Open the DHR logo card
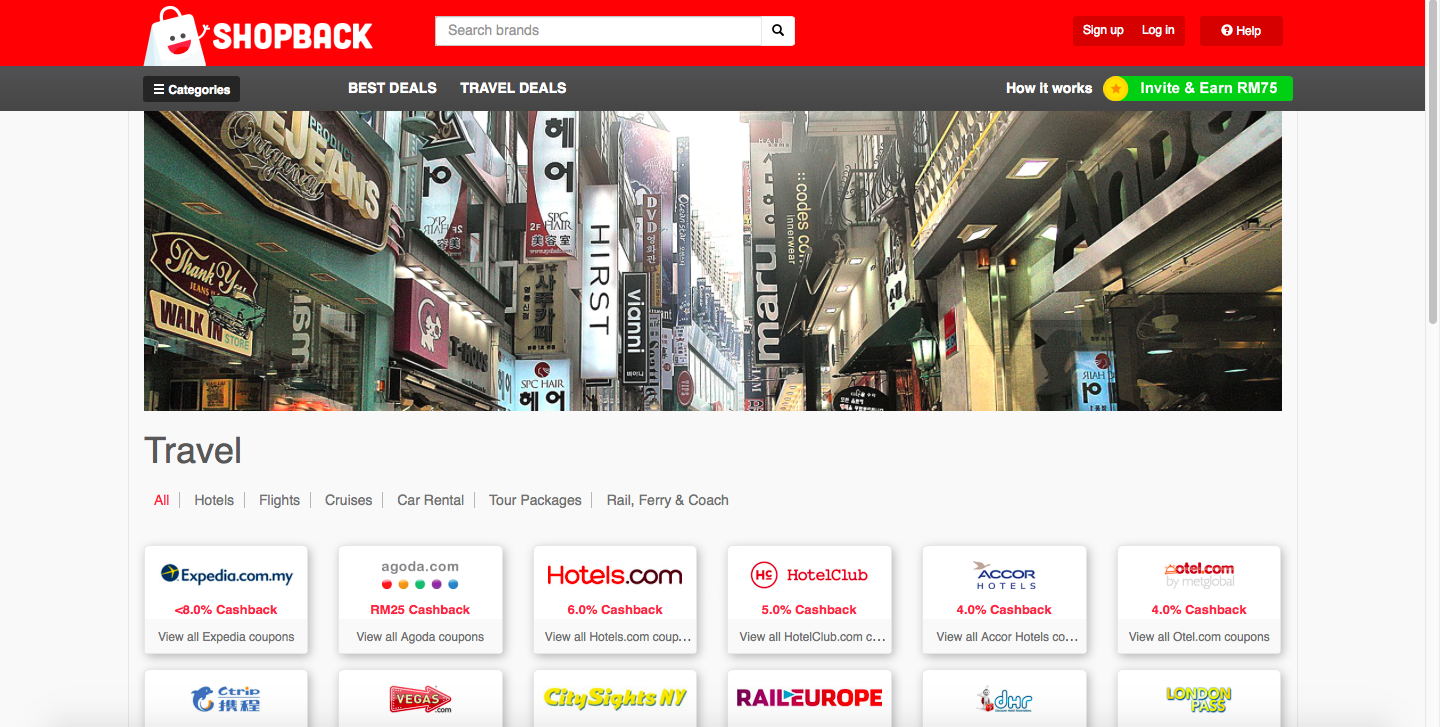This screenshot has width=1440, height=727. pos(1004,698)
